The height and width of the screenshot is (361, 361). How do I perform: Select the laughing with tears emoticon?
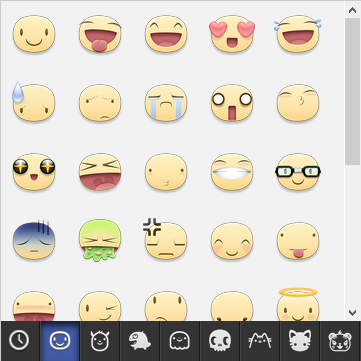click(x=298, y=34)
